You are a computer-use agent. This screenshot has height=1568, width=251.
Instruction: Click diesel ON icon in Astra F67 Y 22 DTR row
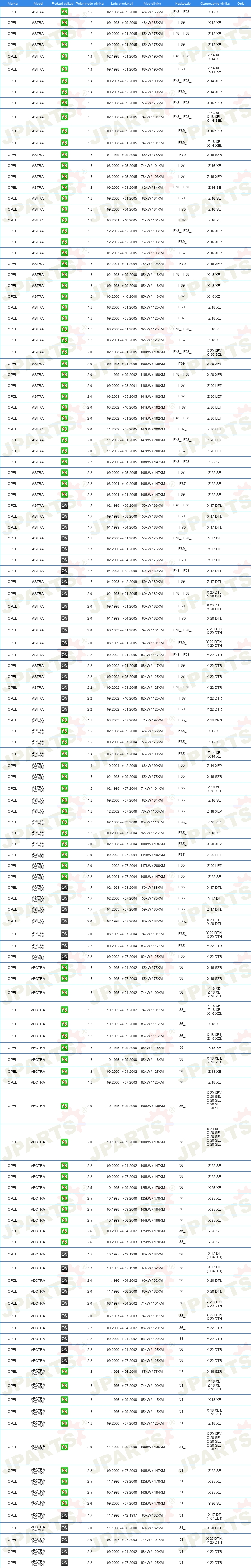[64, 699]
